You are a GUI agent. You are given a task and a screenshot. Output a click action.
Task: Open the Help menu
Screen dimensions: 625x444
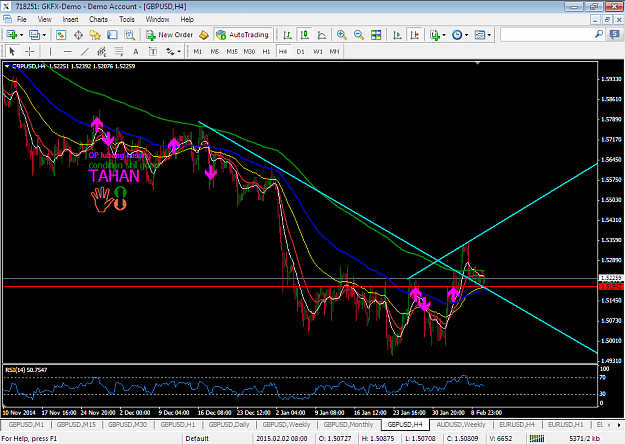tap(187, 19)
